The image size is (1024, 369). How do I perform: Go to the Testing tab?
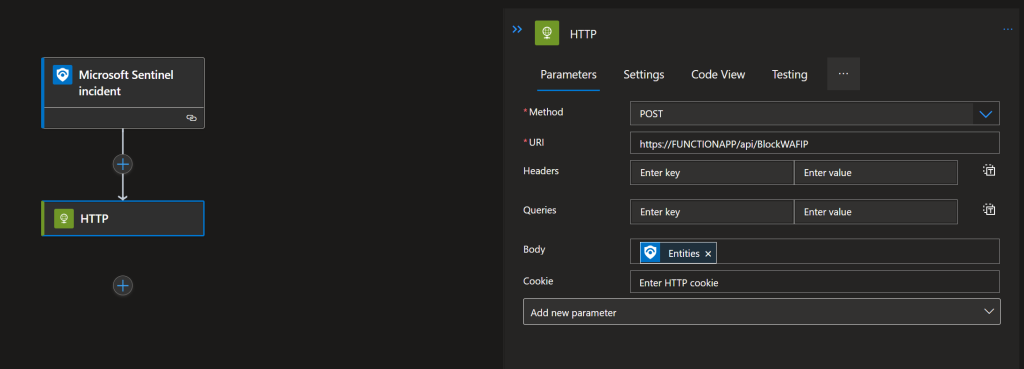click(790, 74)
